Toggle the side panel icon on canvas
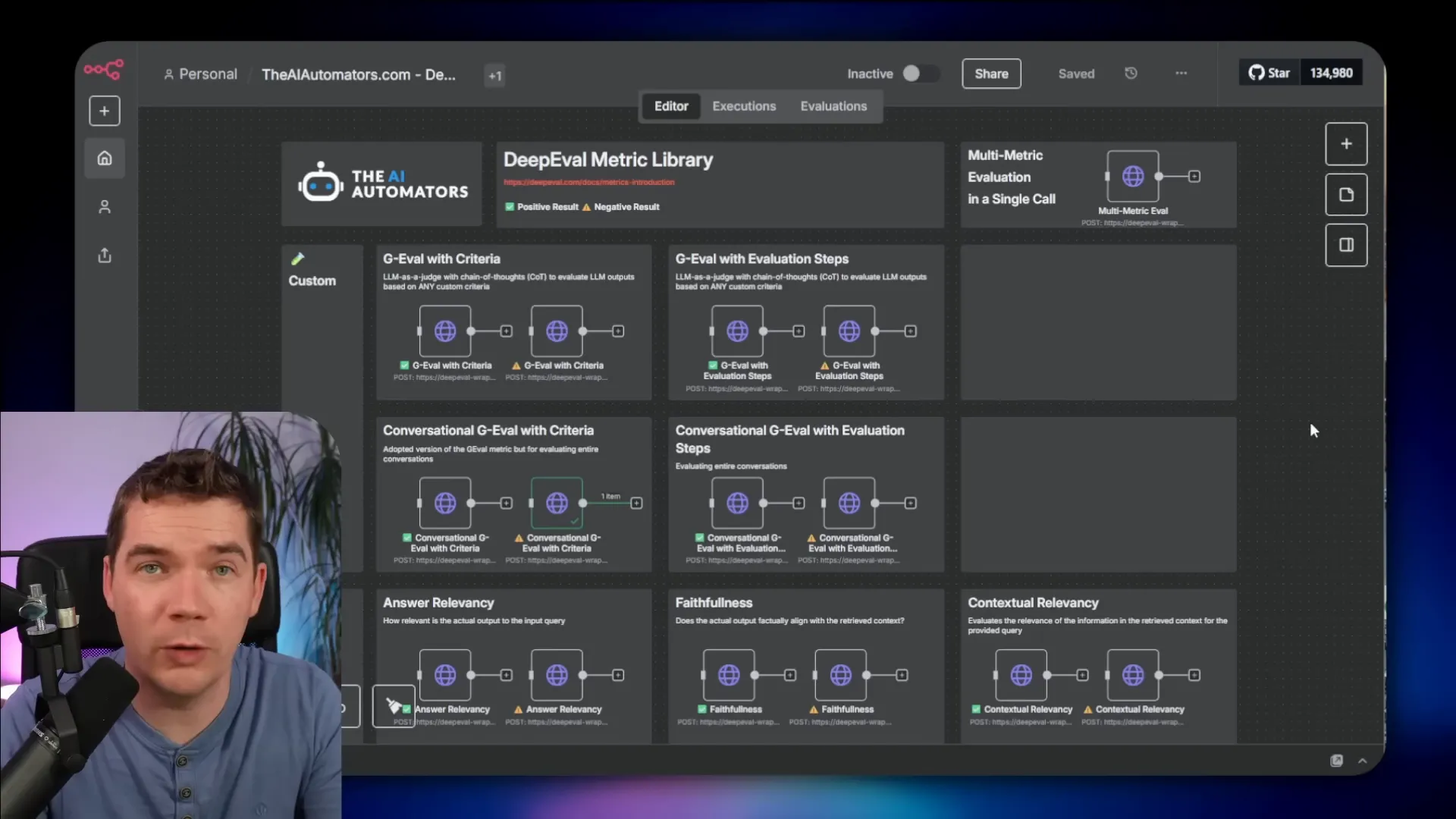1456x819 pixels. [x=1346, y=245]
